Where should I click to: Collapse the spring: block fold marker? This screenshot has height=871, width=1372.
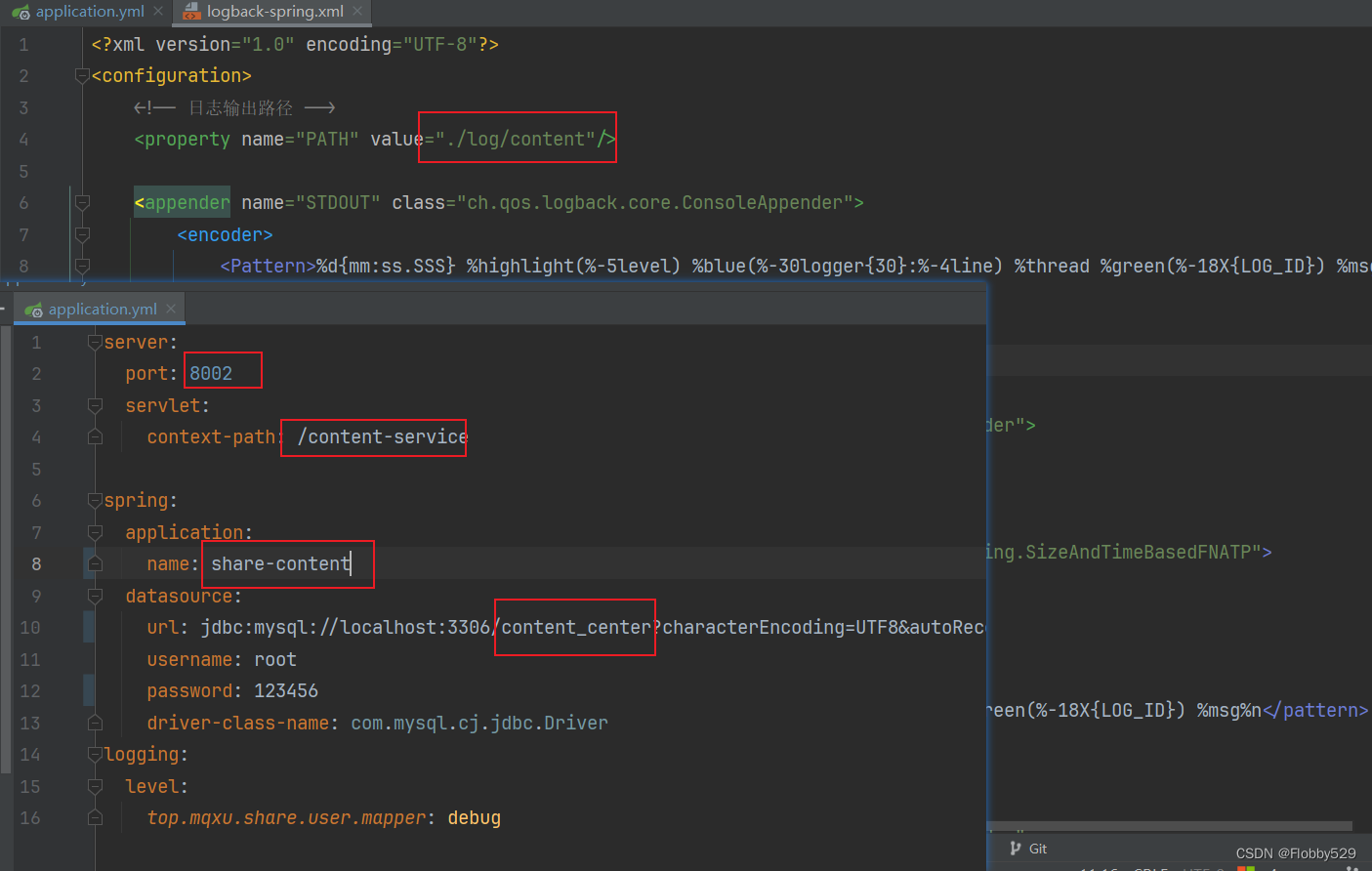coord(95,501)
